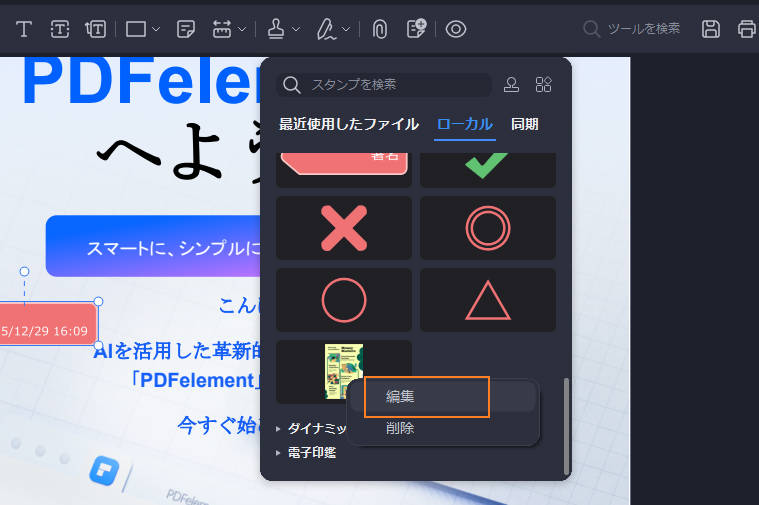Image resolution: width=759 pixels, height=505 pixels.
Task: Click the Save floppy disk icon
Action: coord(711,29)
